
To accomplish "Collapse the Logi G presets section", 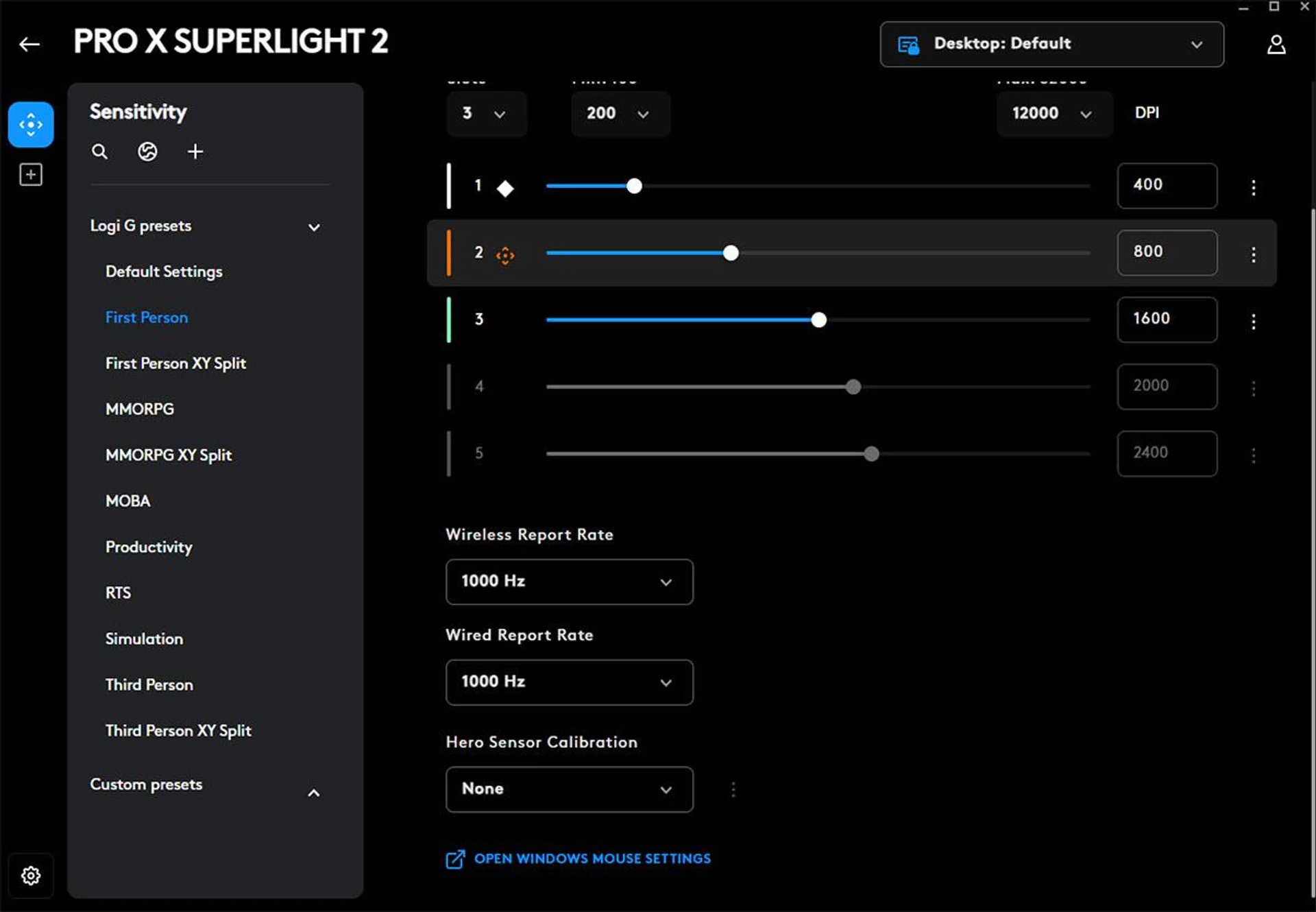I will click(x=314, y=227).
